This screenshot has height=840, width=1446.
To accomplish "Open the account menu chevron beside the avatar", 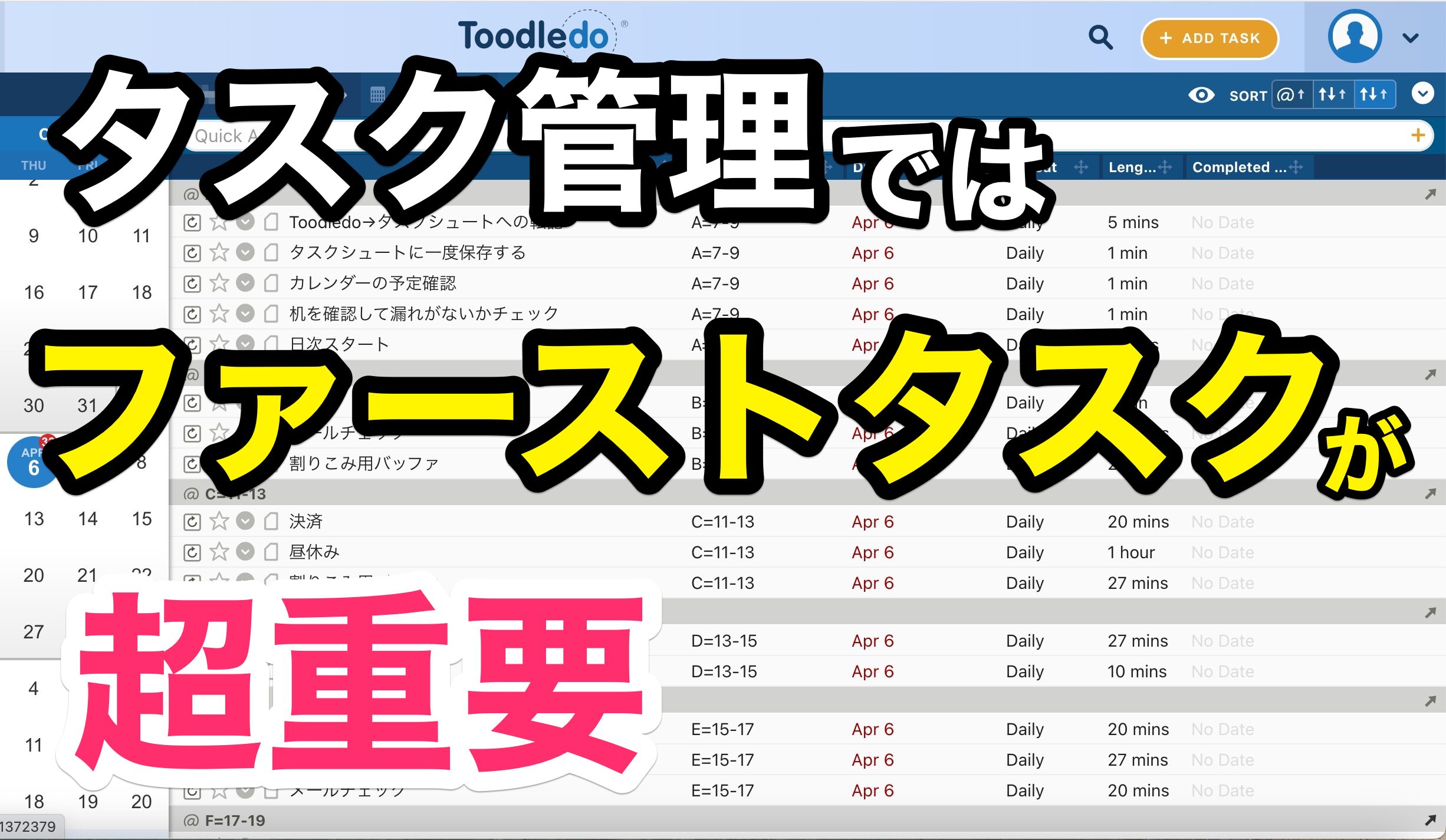I will tap(1410, 38).
